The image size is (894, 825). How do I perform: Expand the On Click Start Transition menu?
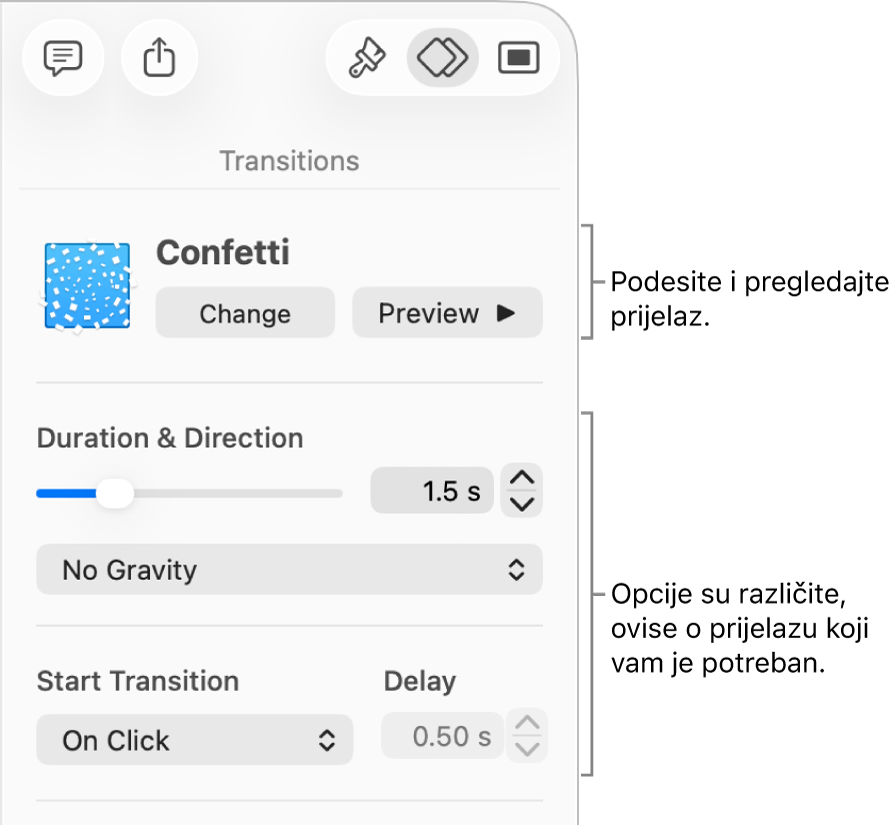coord(194,740)
